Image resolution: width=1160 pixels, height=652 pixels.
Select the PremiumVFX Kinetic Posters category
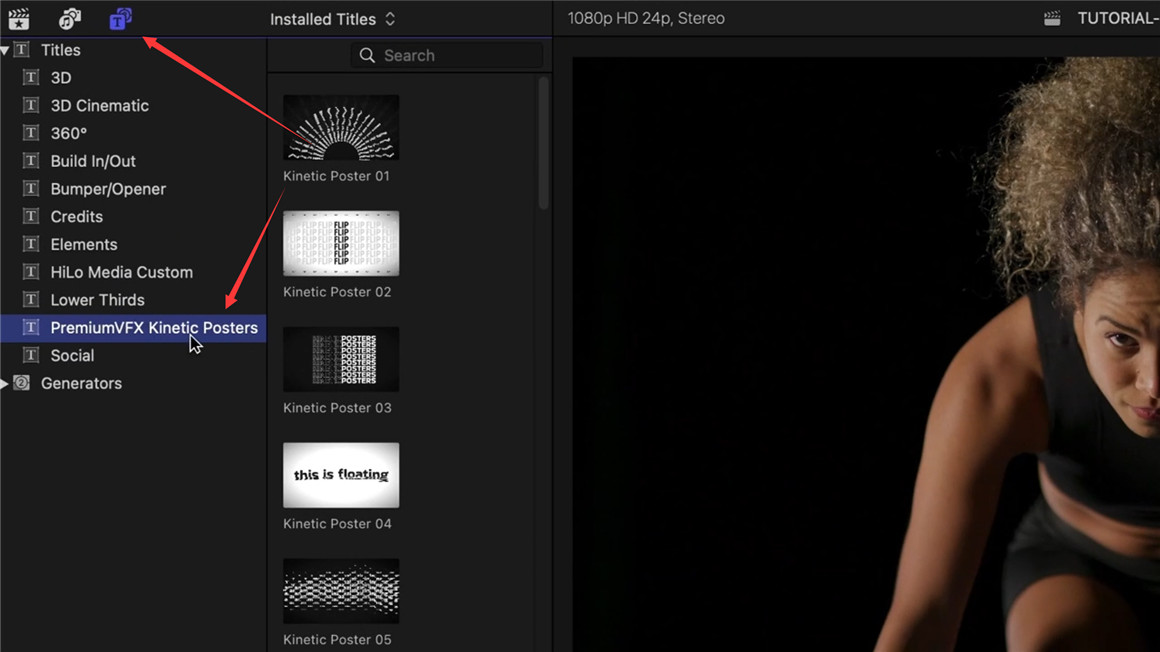coord(153,328)
